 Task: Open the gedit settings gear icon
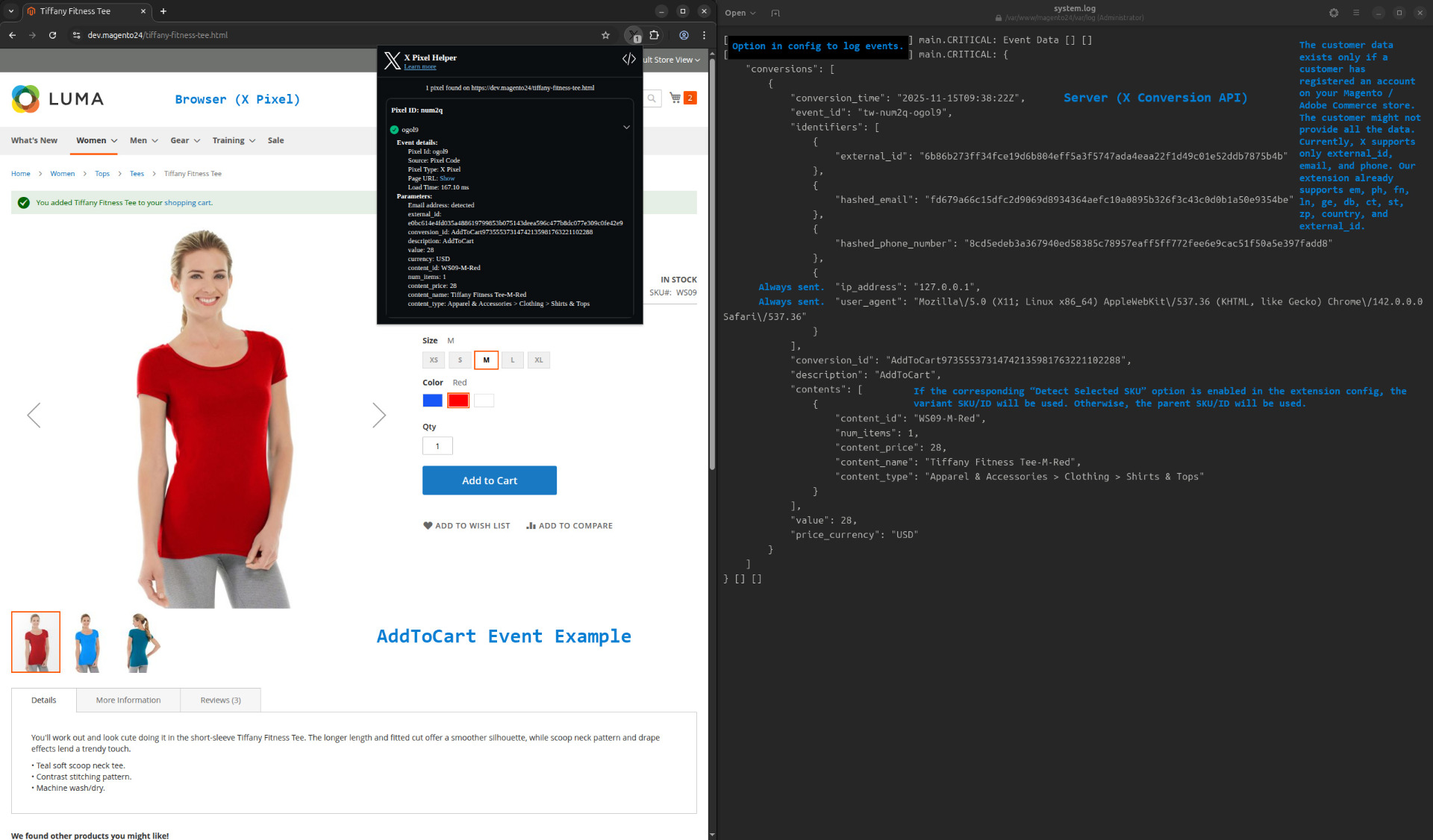[x=1332, y=13]
